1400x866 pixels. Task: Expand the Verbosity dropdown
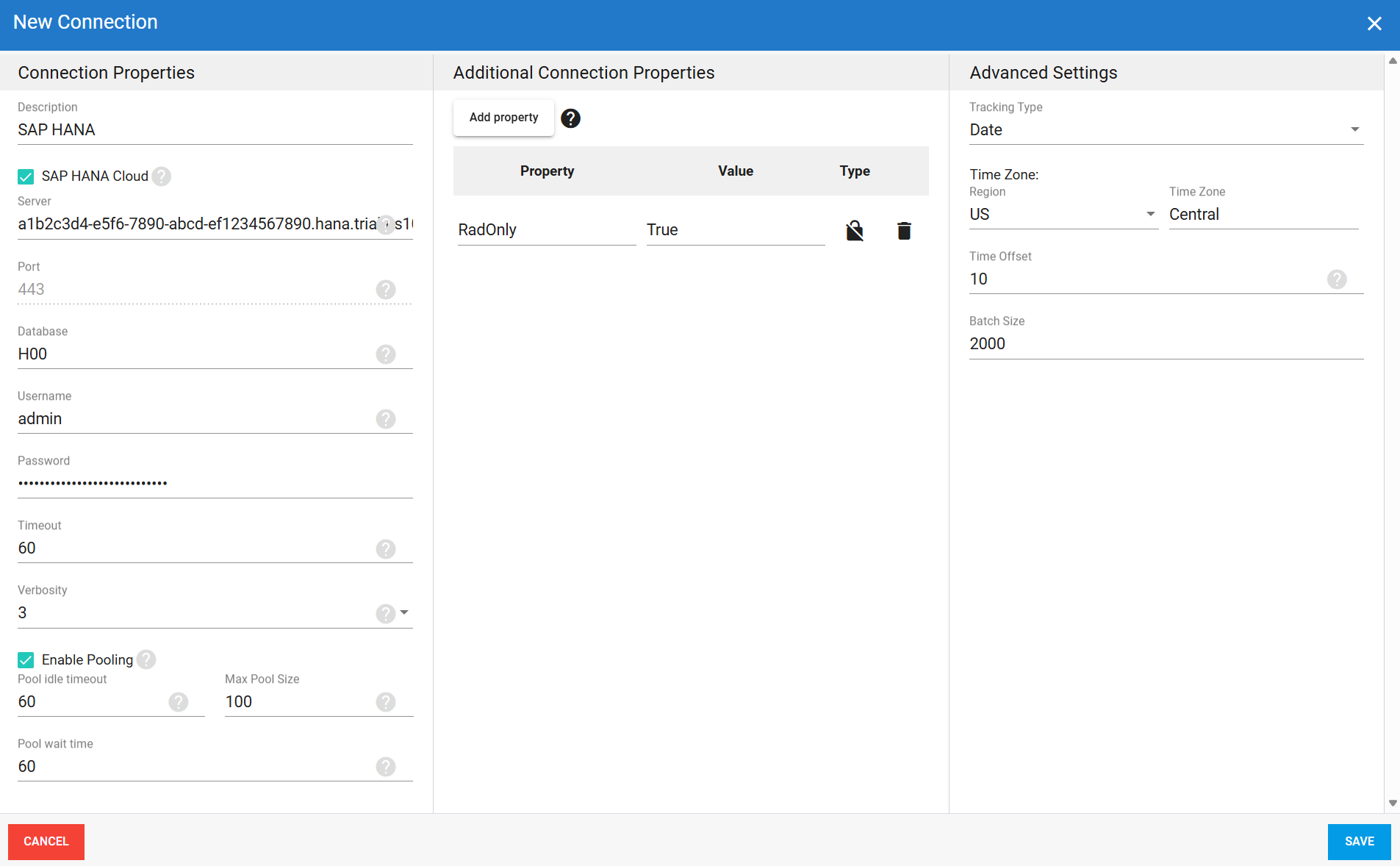click(404, 612)
